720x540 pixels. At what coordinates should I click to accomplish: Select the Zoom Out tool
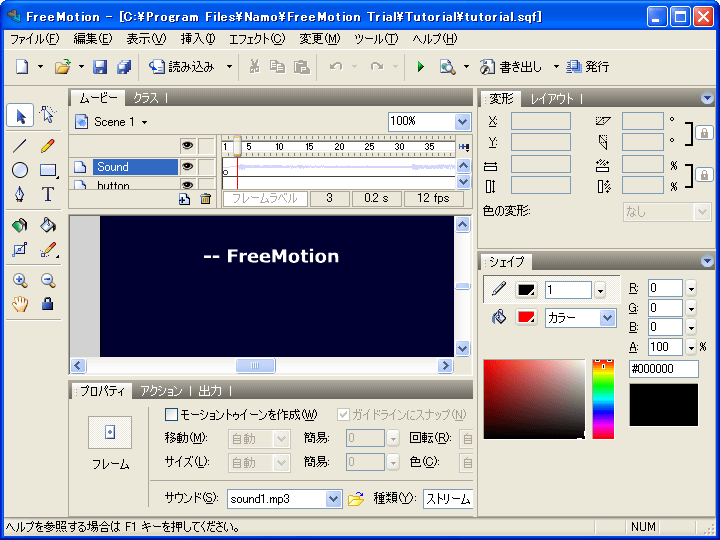tap(48, 280)
